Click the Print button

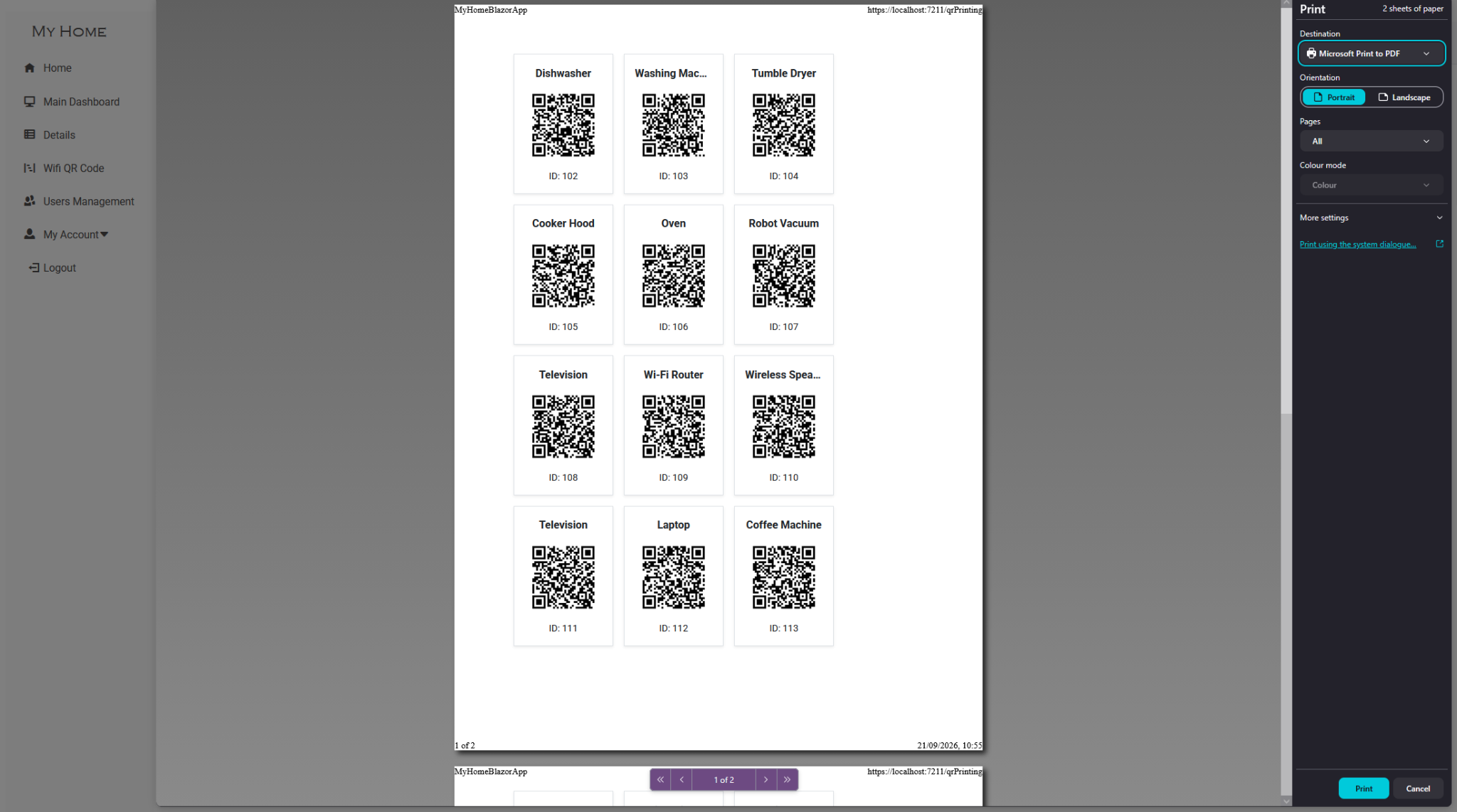1363,789
